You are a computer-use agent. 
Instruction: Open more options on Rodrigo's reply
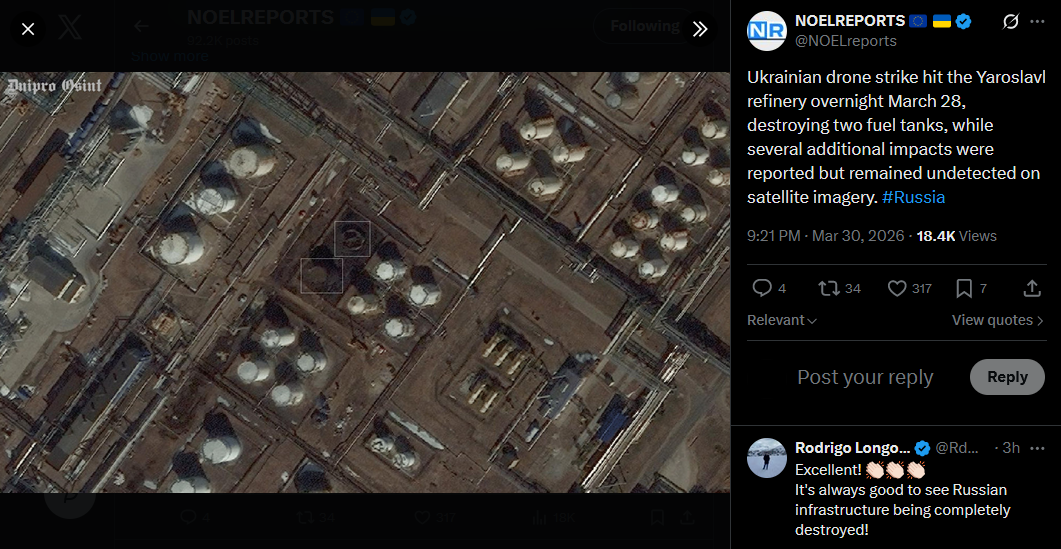pos(1037,448)
